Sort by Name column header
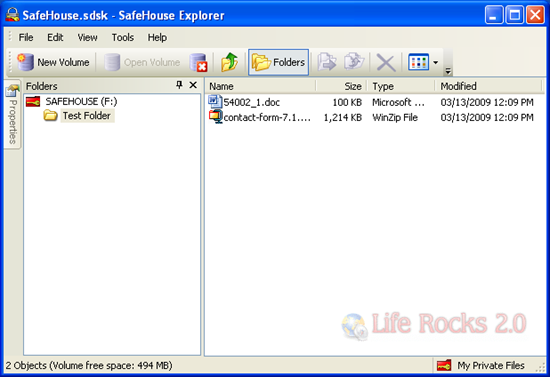Screen dimensions: 550x377 click(x=260, y=86)
